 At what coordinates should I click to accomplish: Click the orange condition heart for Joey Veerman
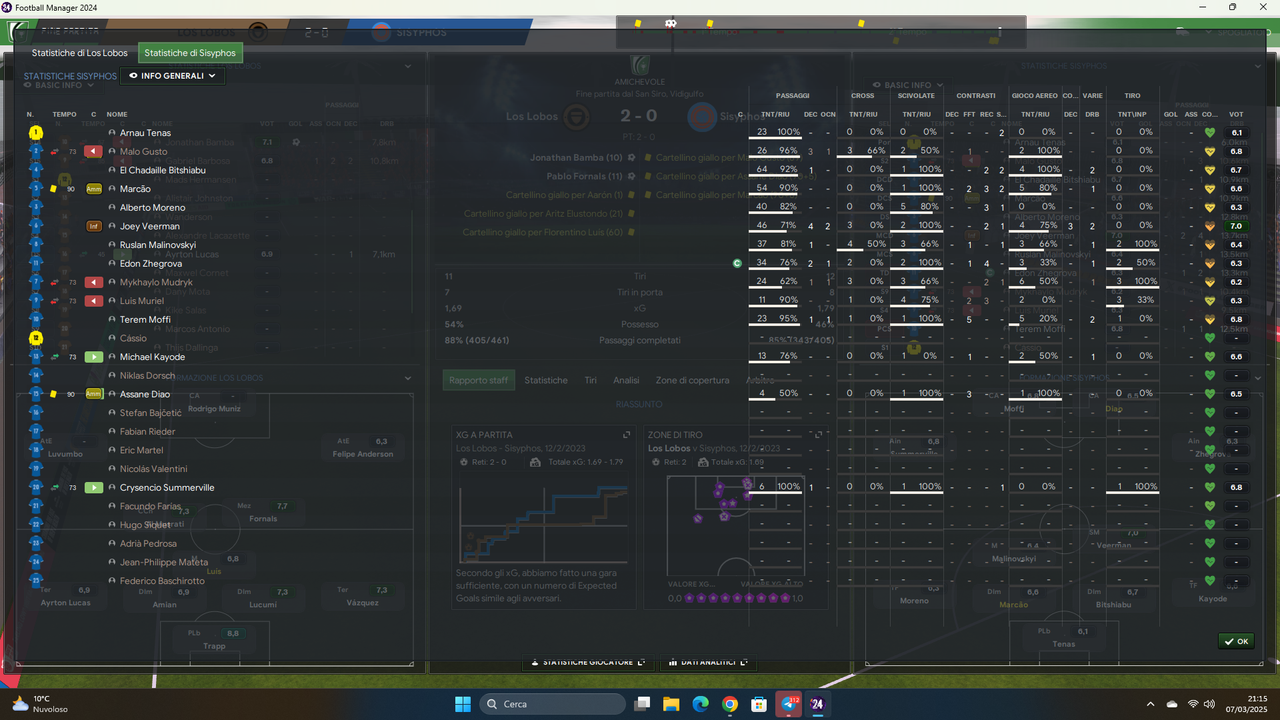pyautogui.click(x=1209, y=226)
